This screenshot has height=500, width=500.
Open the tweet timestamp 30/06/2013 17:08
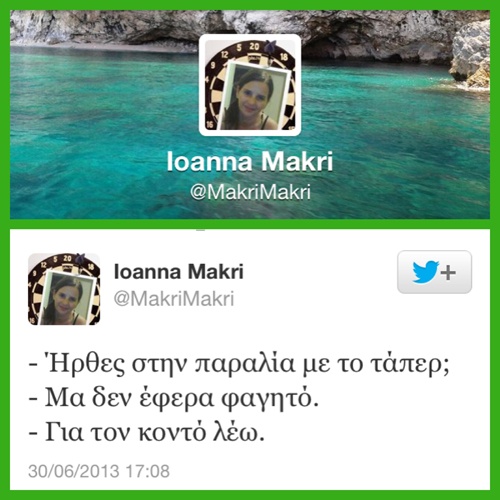coord(99,471)
